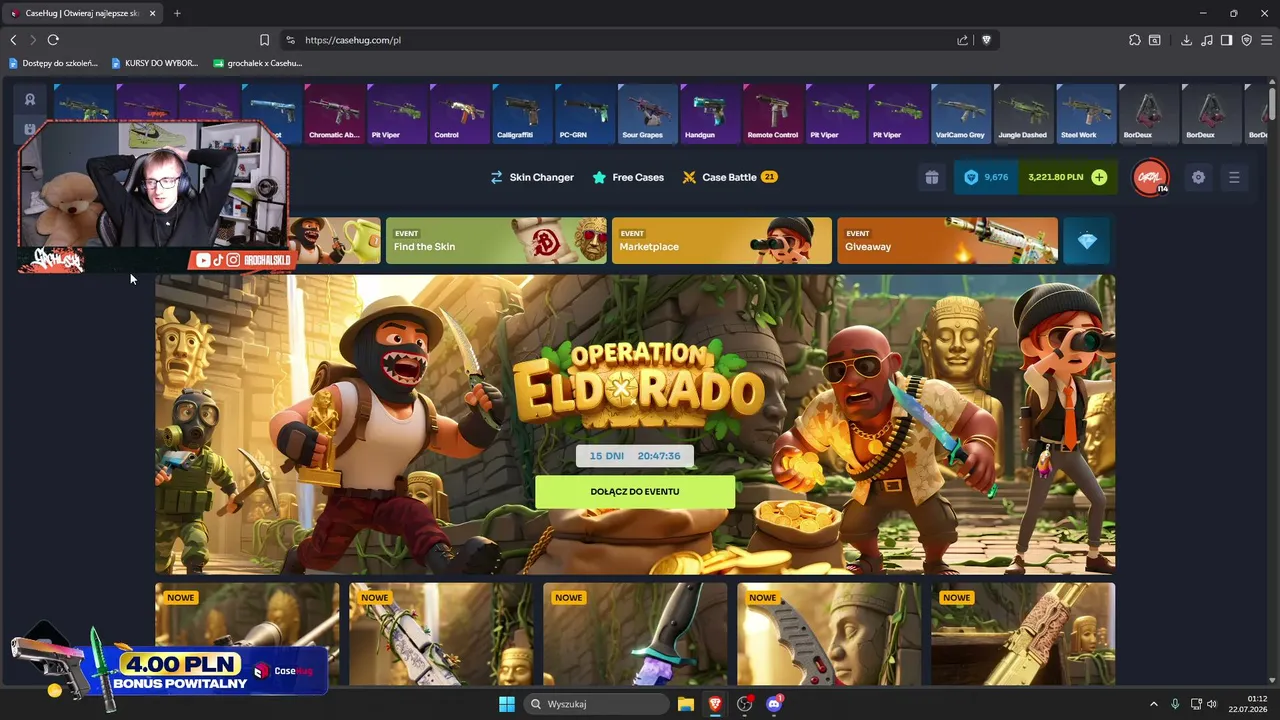Click the blue diamond icon tile
1280x720 pixels.
pos(1086,241)
